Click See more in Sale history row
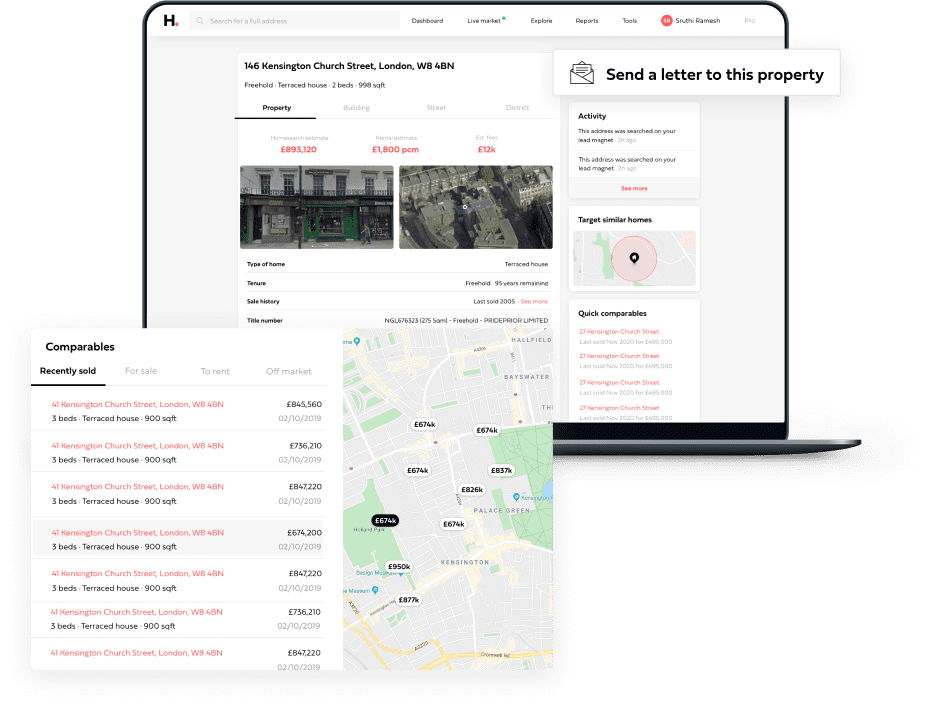This screenshot has width=926, height=707. pyautogui.click(x=534, y=301)
